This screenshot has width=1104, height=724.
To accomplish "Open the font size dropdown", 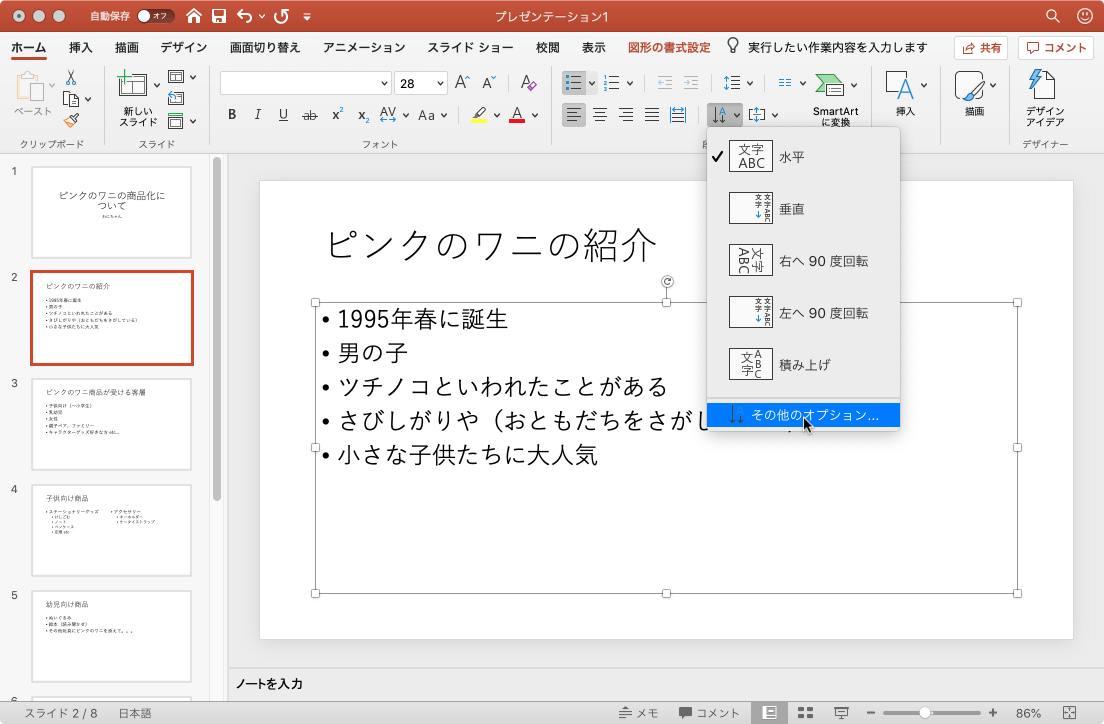I will (x=439, y=84).
